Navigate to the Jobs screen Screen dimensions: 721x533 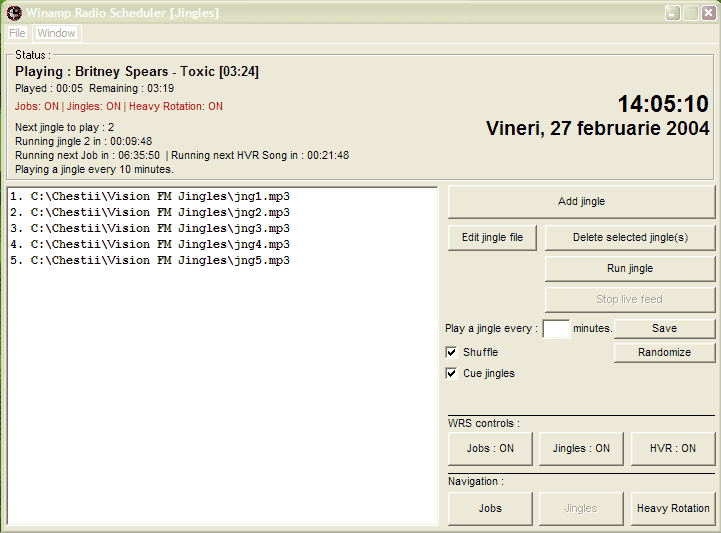coord(490,509)
